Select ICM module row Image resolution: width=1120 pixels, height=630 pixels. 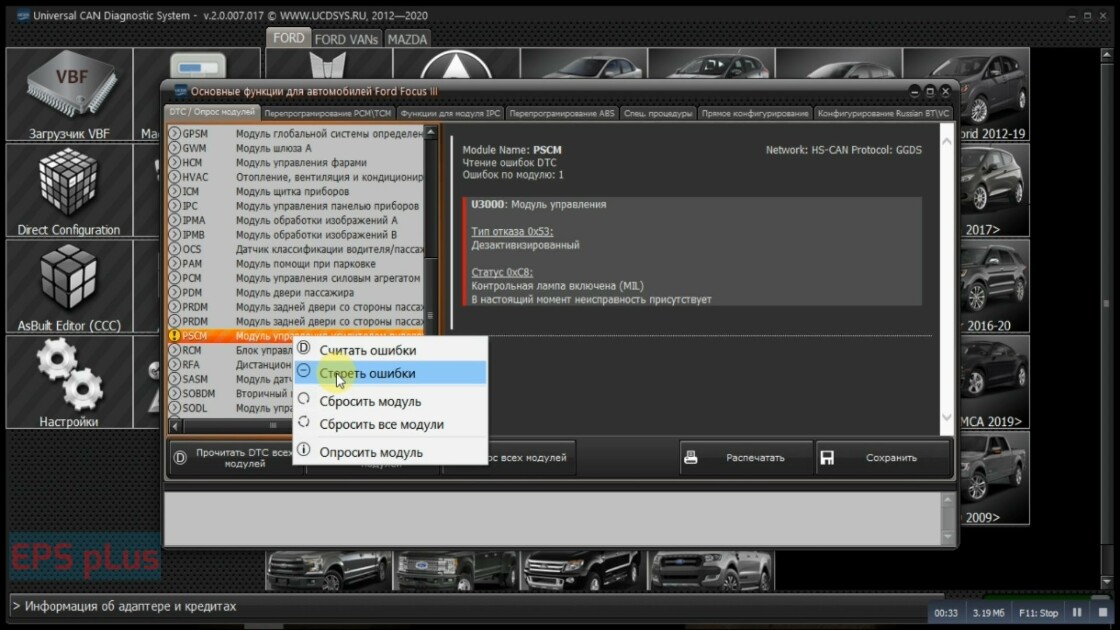[x=296, y=191]
